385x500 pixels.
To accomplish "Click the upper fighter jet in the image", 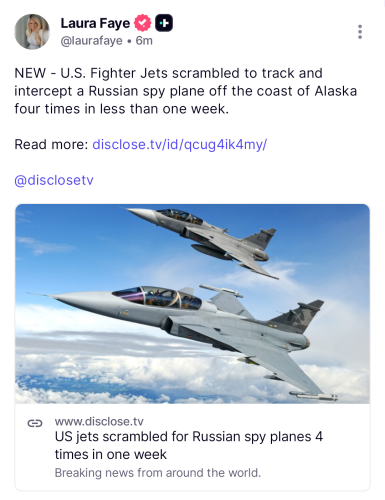I will [x=203, y=239].
